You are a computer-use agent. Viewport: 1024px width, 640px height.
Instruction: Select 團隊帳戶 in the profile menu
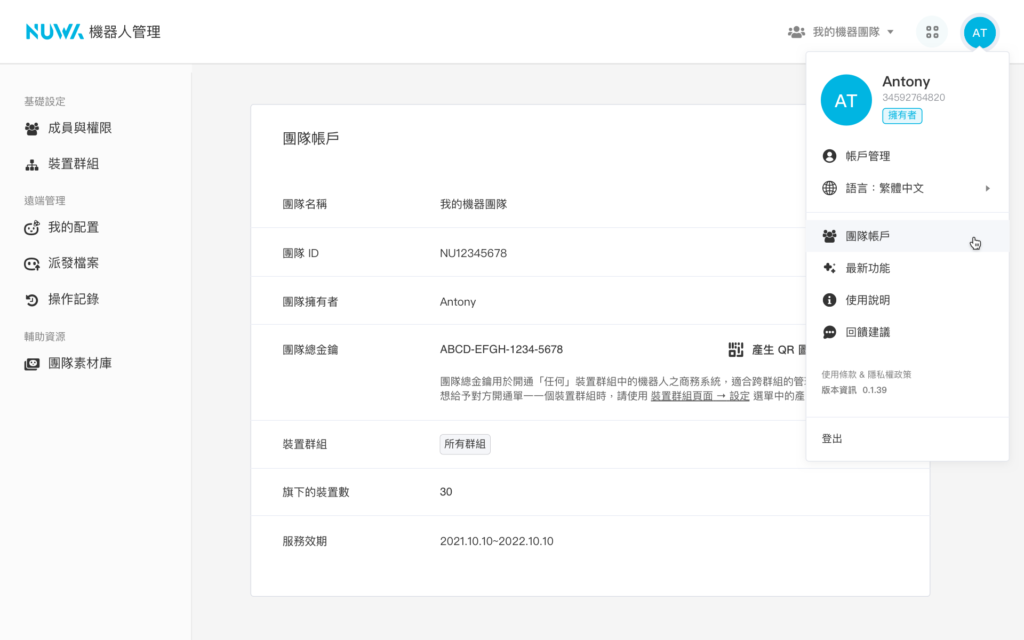(x=907, y=236)
